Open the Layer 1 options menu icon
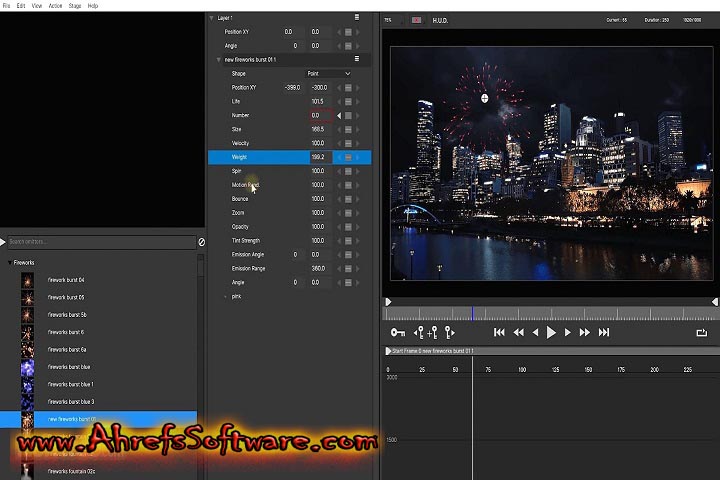Viewport: 720px width, 480px height. (x=357, y=17)
